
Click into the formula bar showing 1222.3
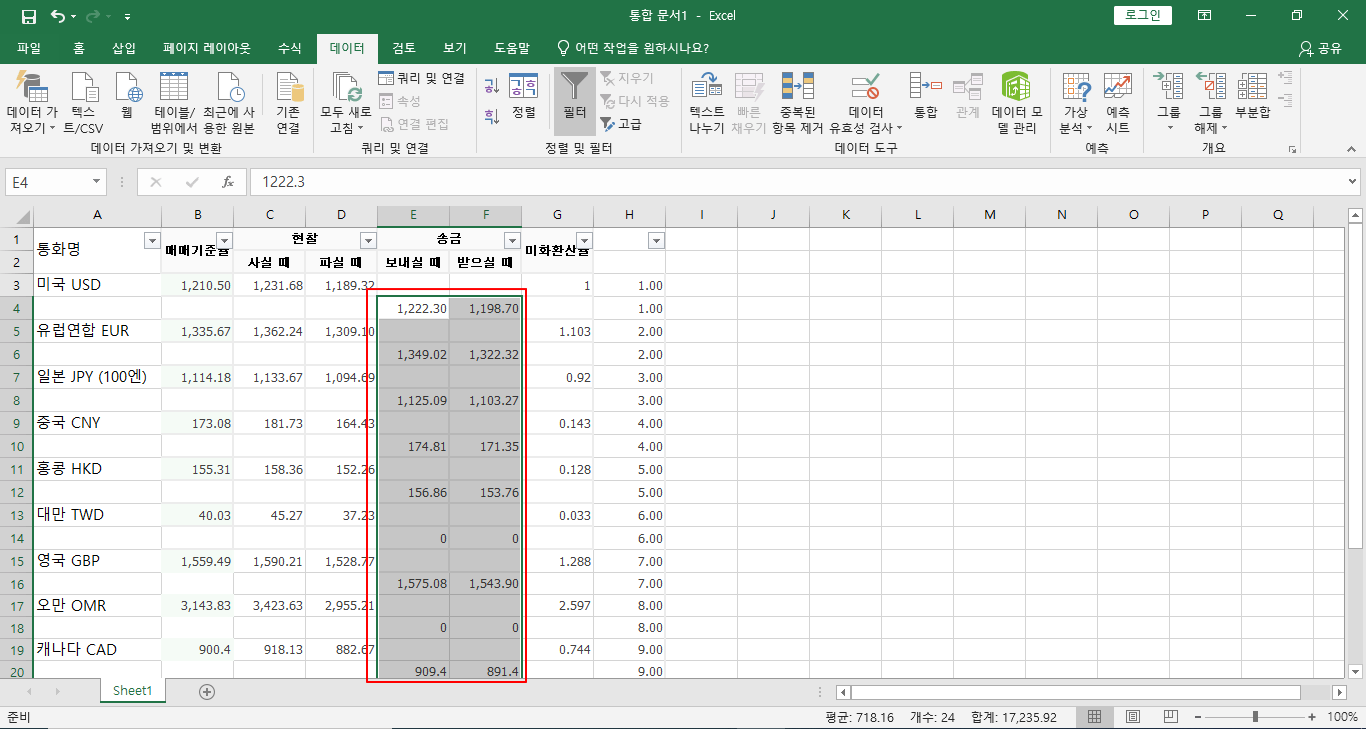[797, 182]
